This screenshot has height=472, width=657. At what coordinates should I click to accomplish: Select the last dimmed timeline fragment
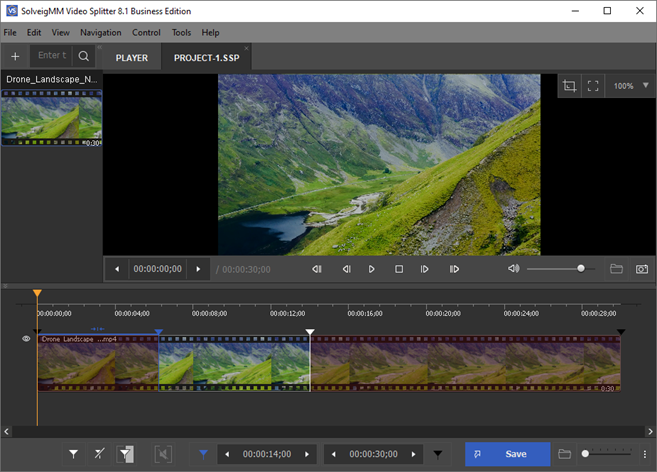[466, 363]
